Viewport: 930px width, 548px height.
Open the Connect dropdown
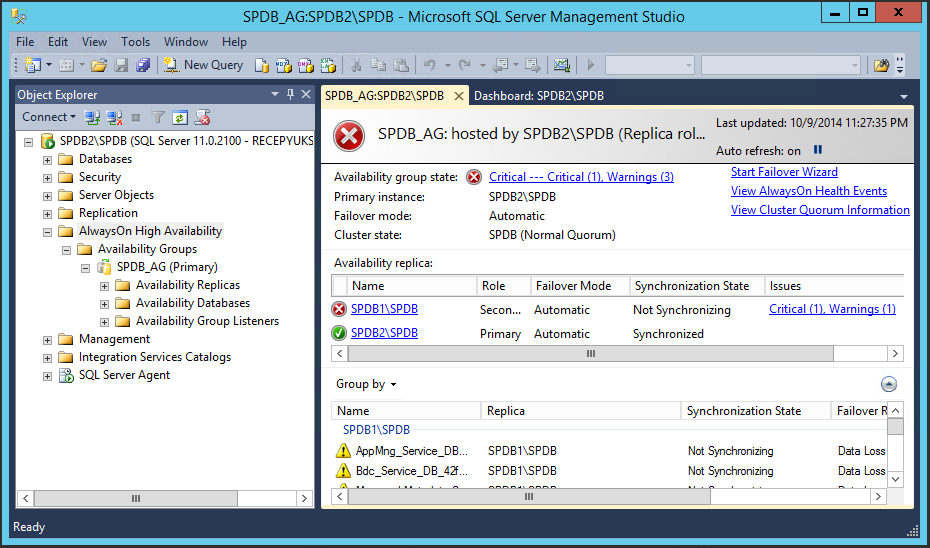pyautogui.click(x=49, y=117)
